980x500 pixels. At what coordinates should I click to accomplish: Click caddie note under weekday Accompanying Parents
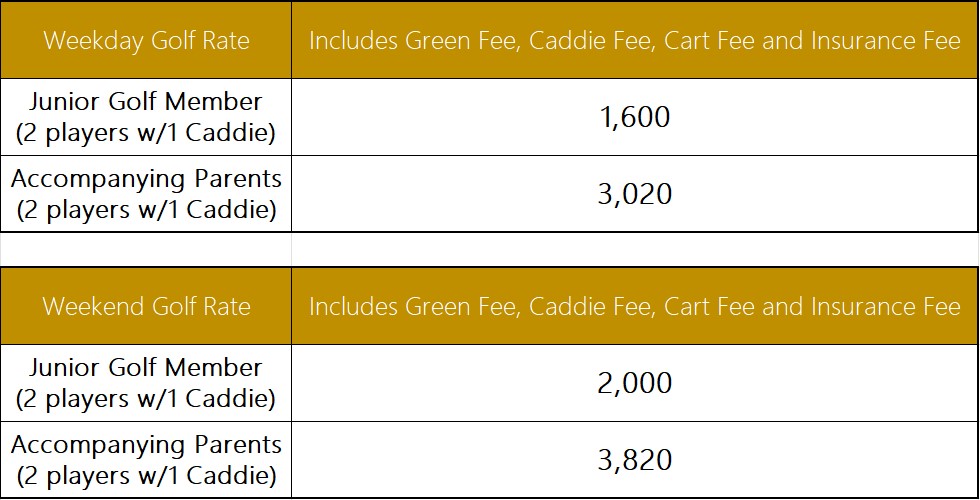[x=146, y=212]
